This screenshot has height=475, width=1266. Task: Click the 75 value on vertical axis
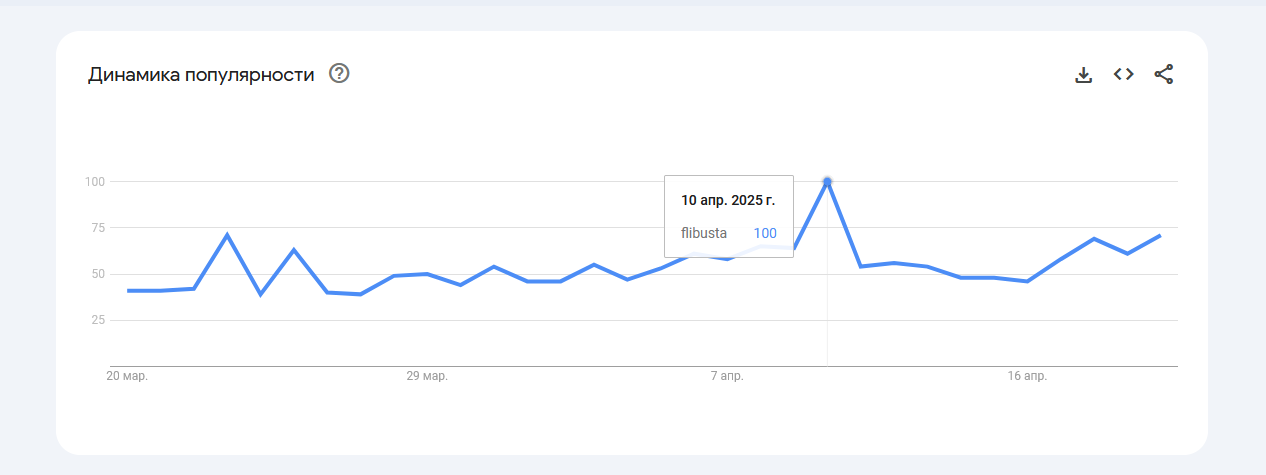97,228
